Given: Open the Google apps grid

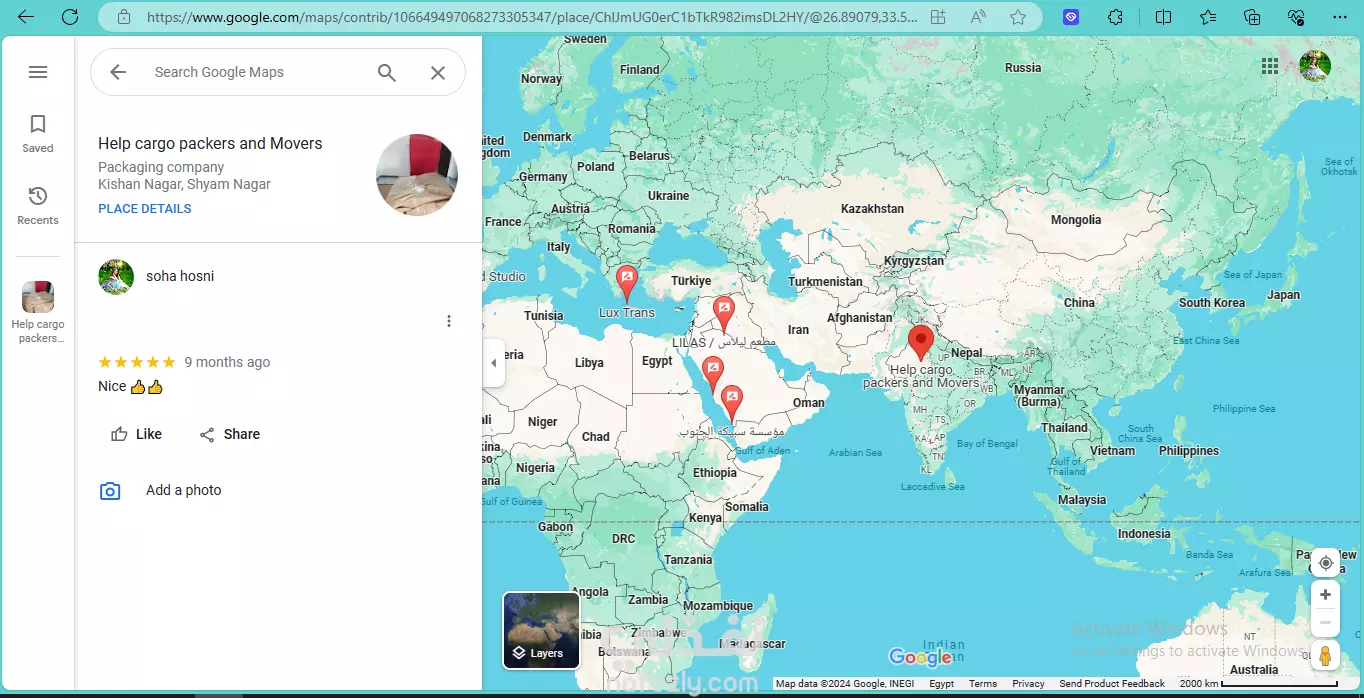Looking at the screenshot, I should (x=1270, y=66).
